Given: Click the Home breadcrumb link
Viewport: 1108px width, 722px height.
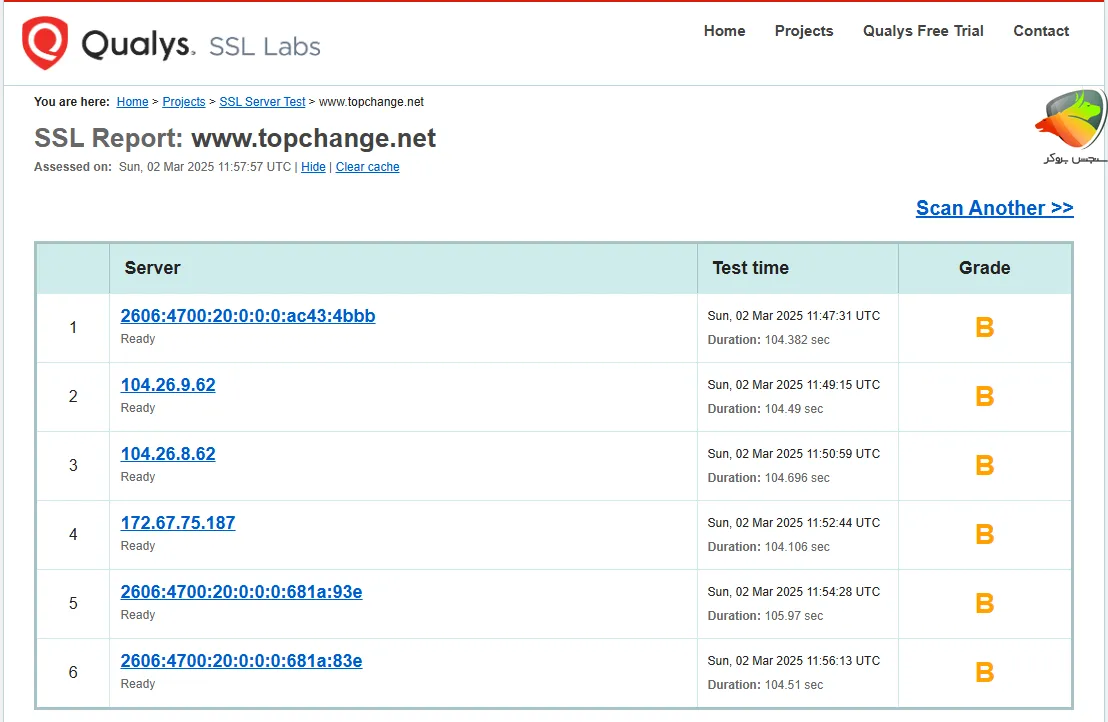Looking at the screenshot, I should [x=132, y=102].
